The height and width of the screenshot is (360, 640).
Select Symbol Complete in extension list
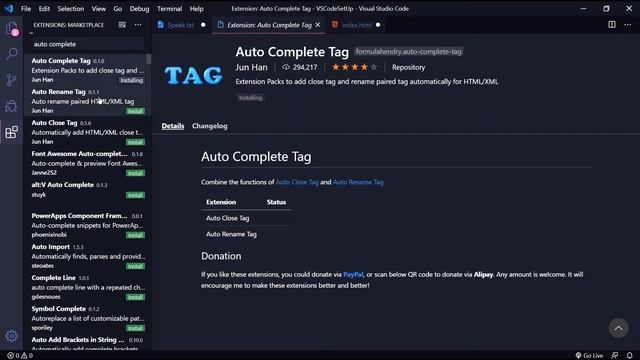87,318
